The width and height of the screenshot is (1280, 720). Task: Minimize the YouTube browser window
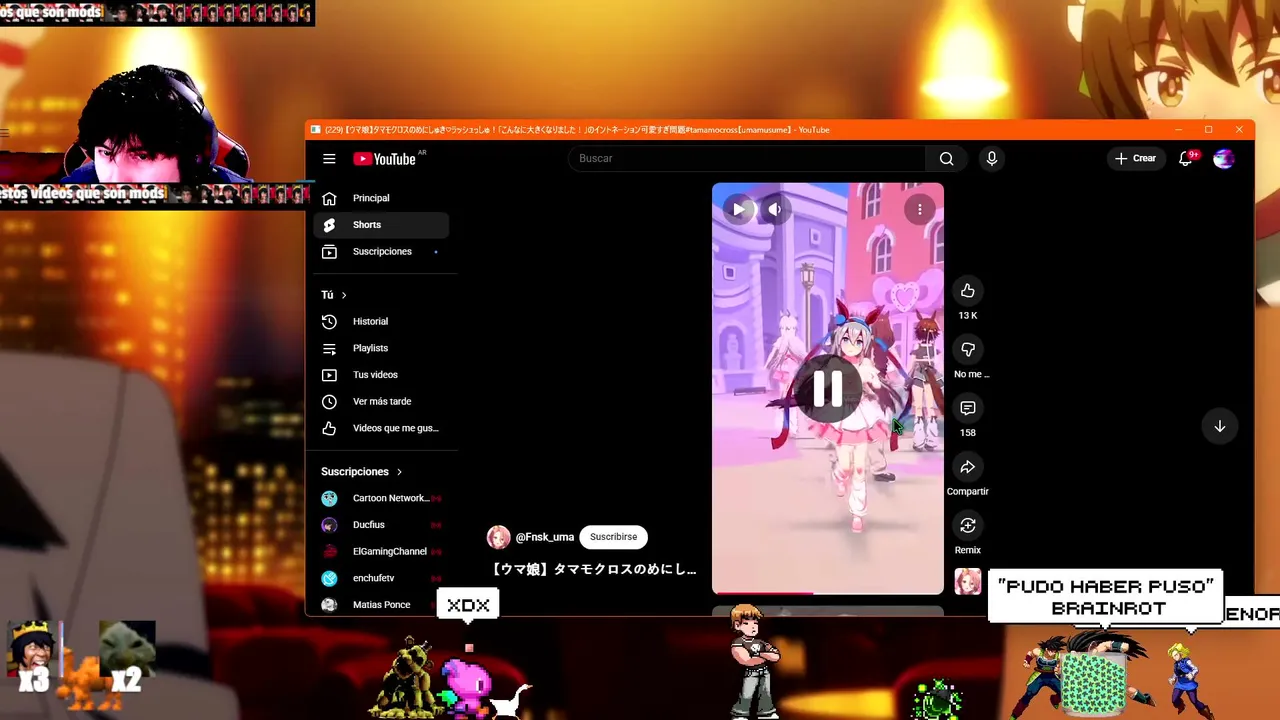(x=1179, y=129)
